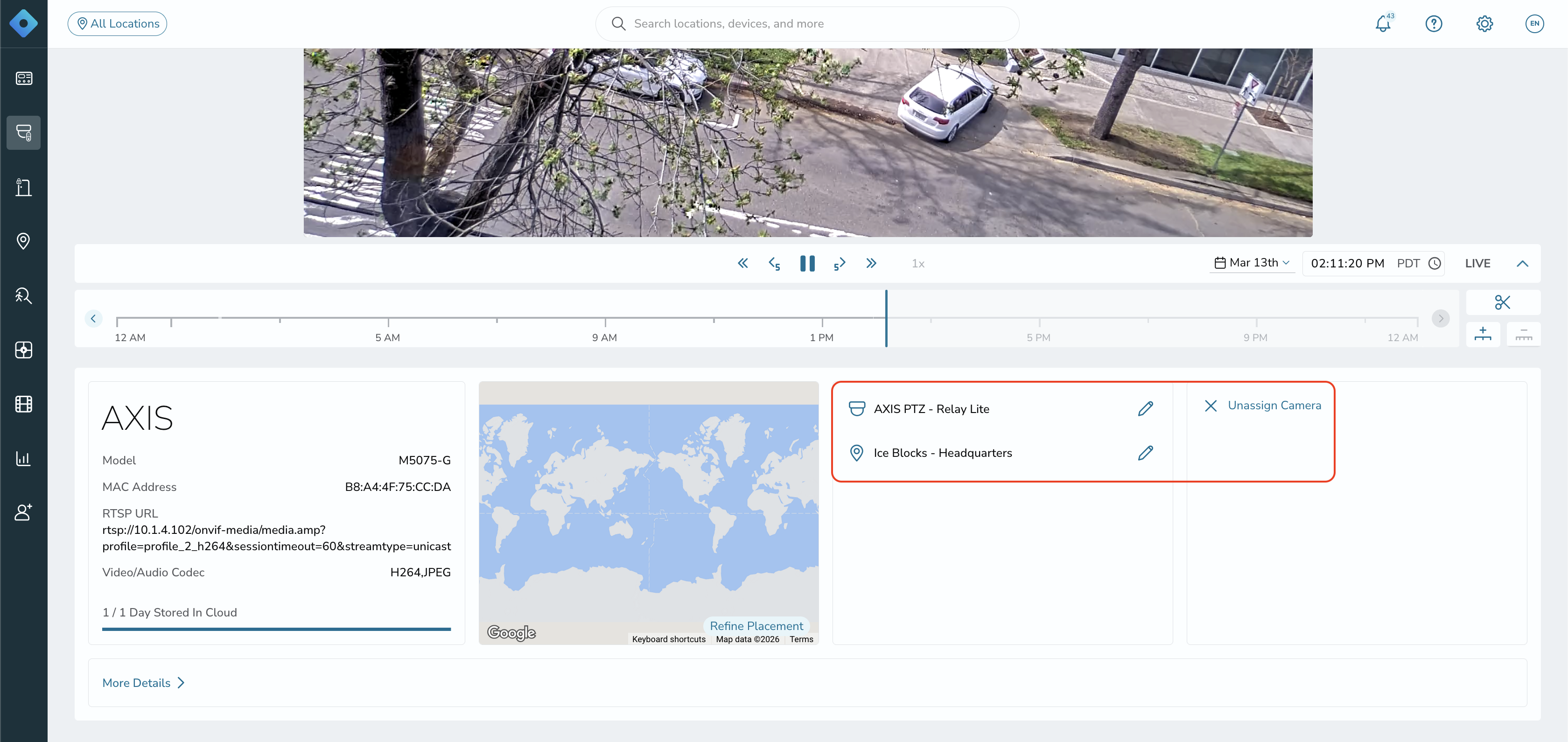Open notifications bell with 43 badge
Viewport: 1568px width, 742px height.
point(1384,24)
